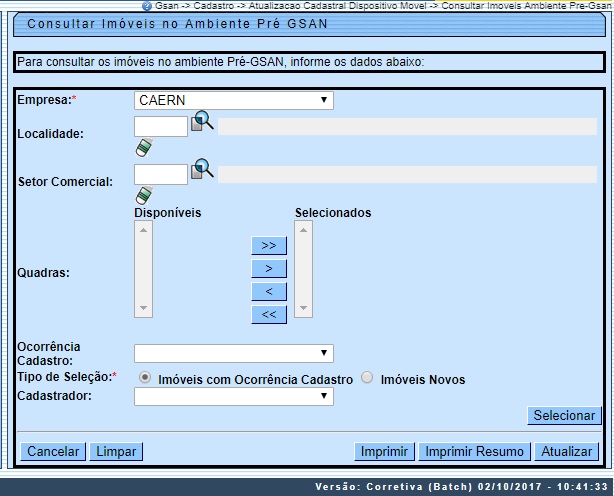This screenshot has height=496, width=614.
Task: Click the Localidade search magnifier icon
Action: pyautogui.click(x=203, y=122)
